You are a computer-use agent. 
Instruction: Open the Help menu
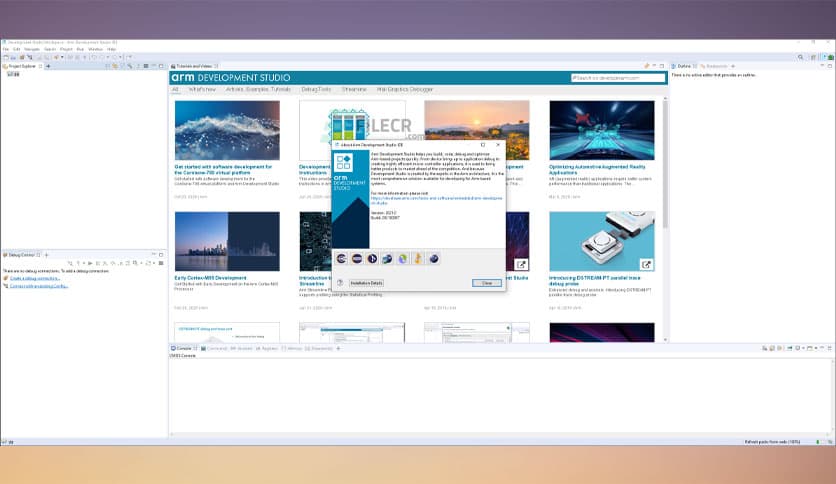[111, 49]
